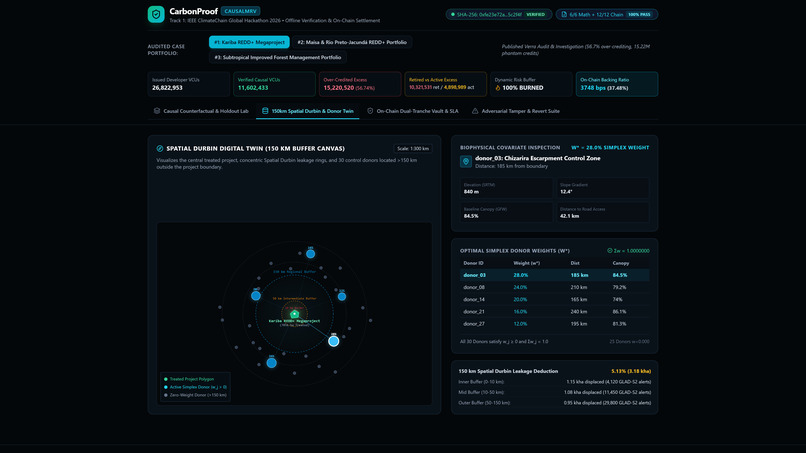
Task: Click the Verified Causal VCUs card
Action: click(x=274, y=84)
